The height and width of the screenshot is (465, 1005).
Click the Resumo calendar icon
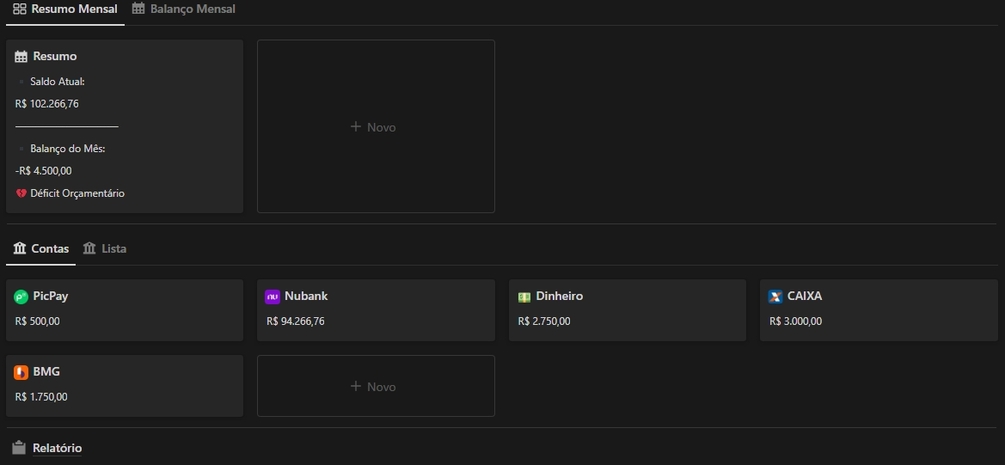pos(21,57)
